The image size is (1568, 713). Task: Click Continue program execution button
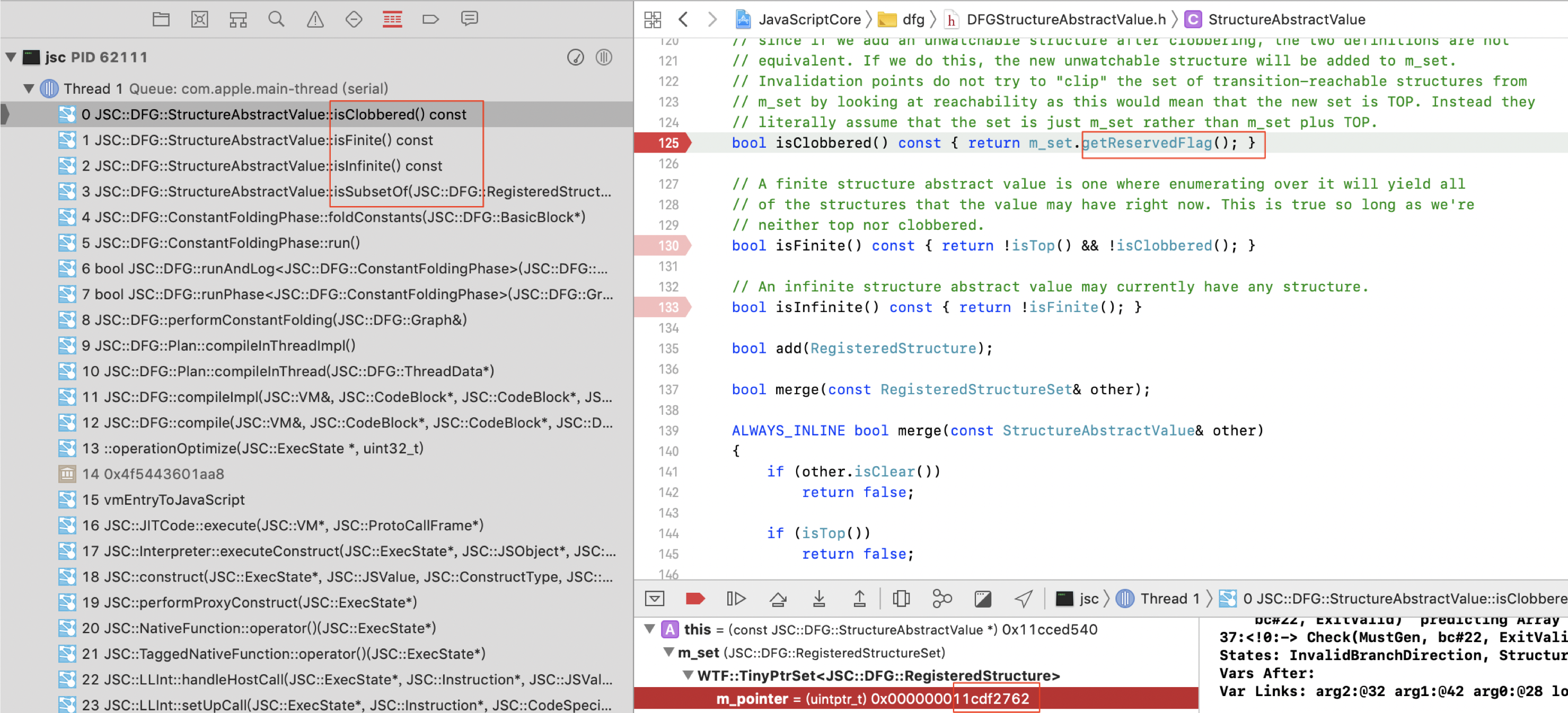pos(735,599)
